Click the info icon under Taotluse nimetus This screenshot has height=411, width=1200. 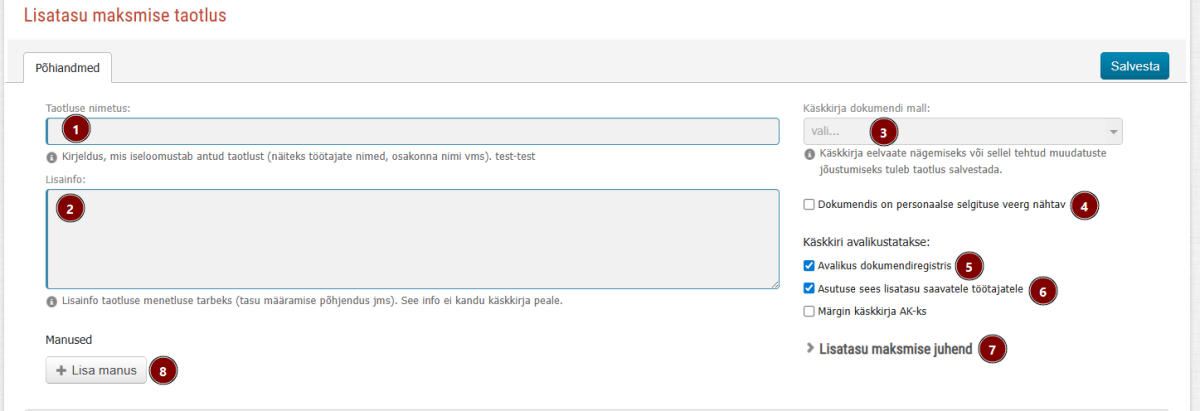51,158
